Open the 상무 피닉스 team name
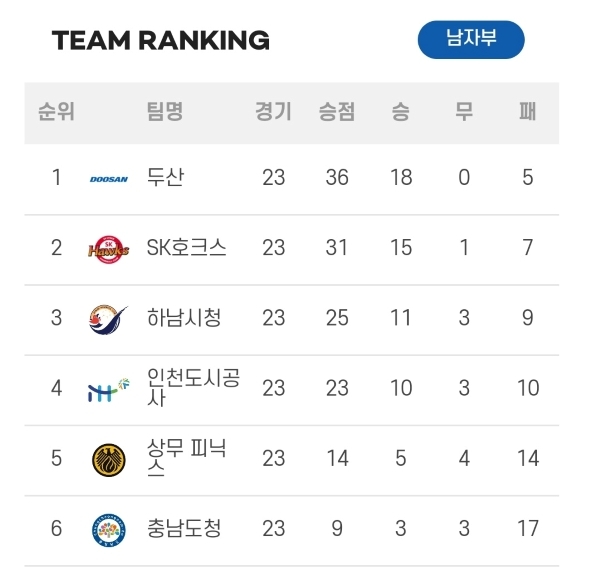600x574 pixels. 187,458
